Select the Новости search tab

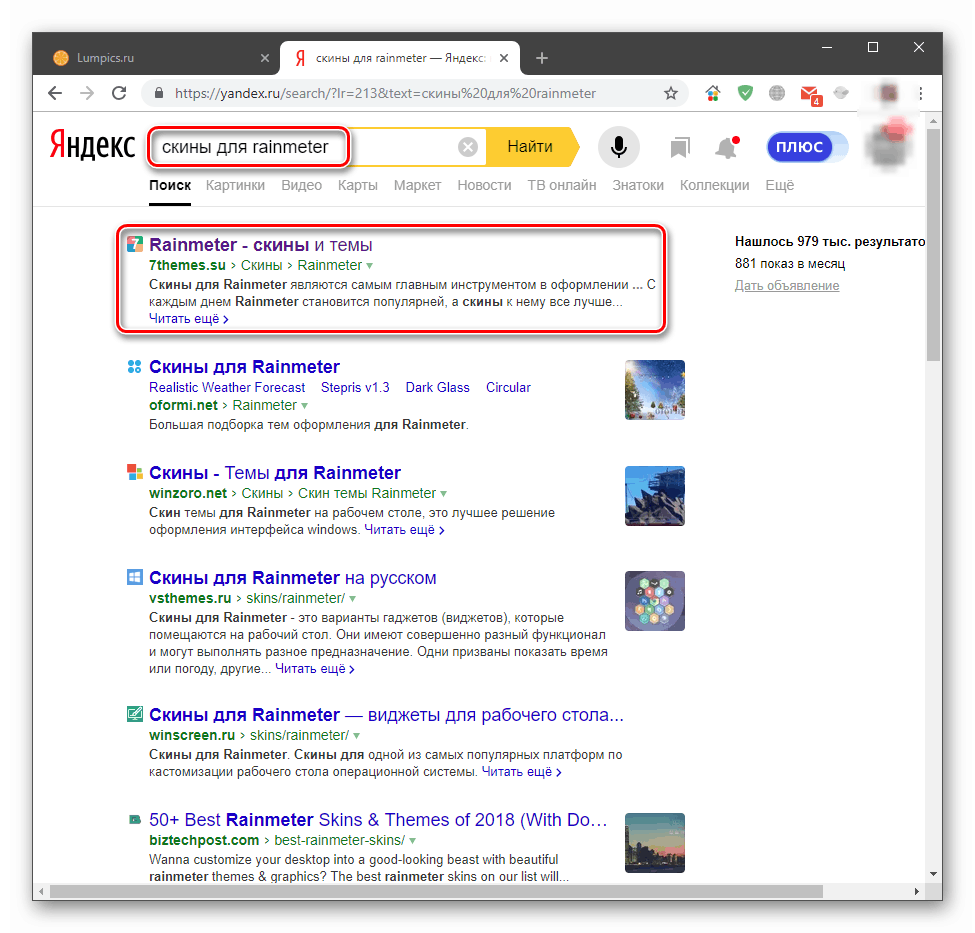484,185
